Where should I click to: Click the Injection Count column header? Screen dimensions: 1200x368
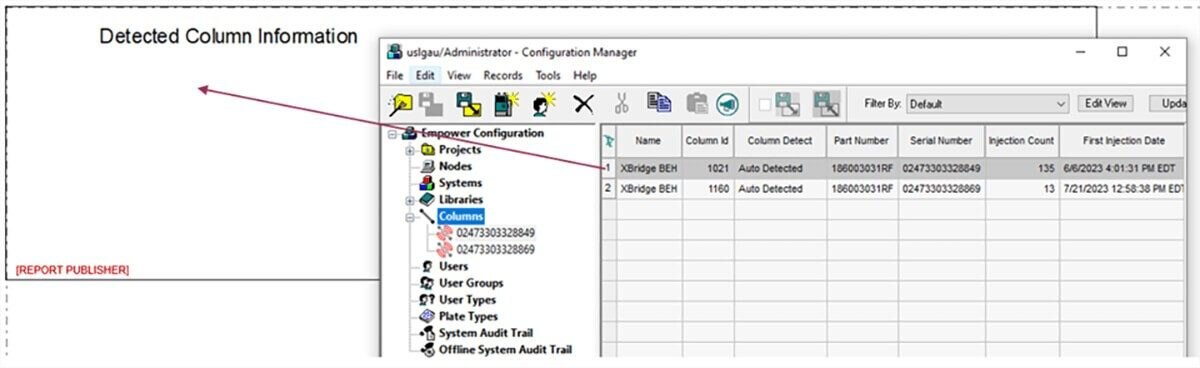click(x=1021, y=141)
